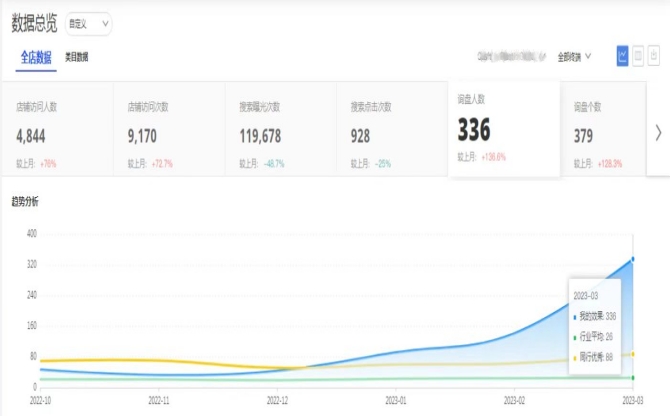This screenshot has width=670, height=416.
Task: Click the 2023-01 label on the x-axis
Action: point(396,399)
